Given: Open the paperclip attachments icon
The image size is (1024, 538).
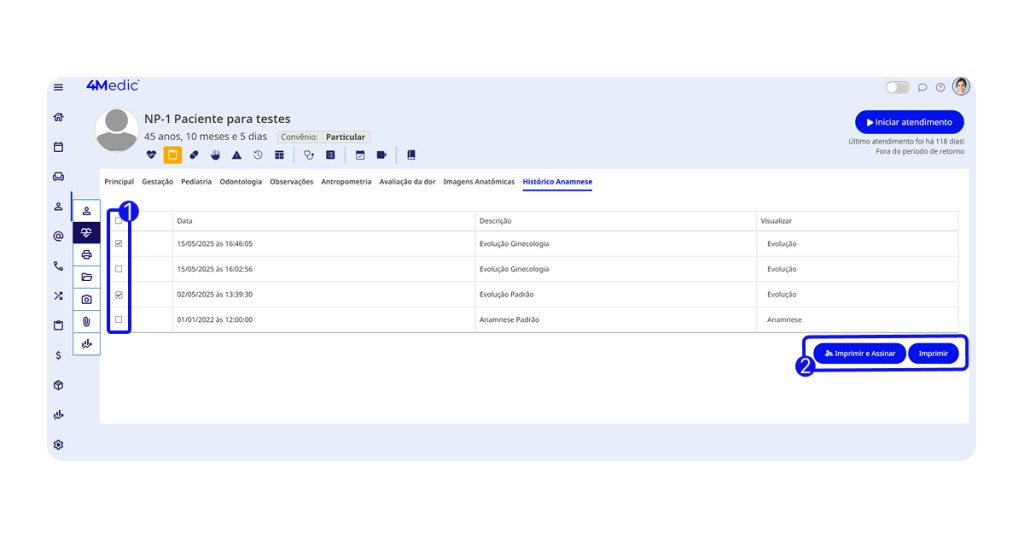Looking at the screenshot, I should [87, 321].
